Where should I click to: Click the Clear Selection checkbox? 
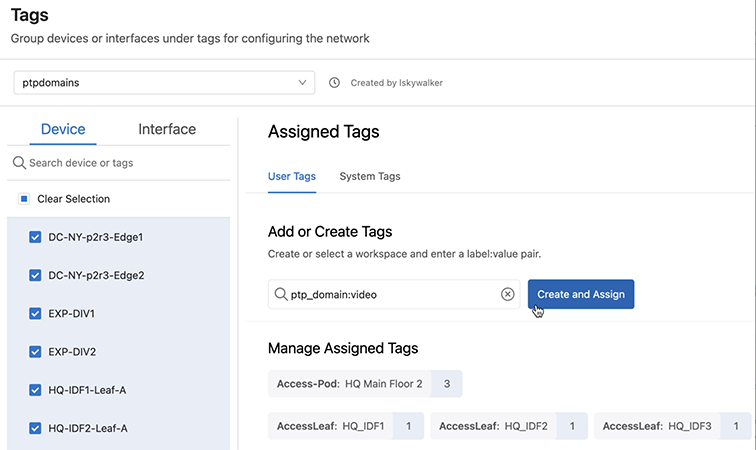point(24,199)
